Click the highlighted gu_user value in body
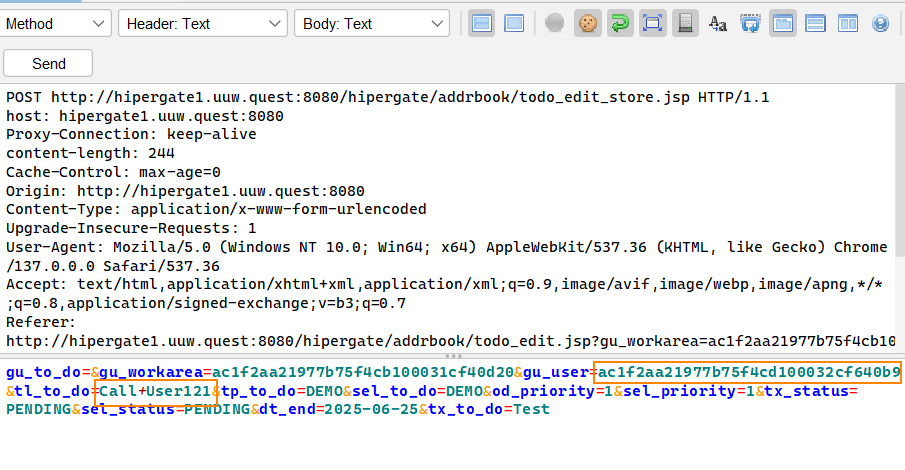 748,372
